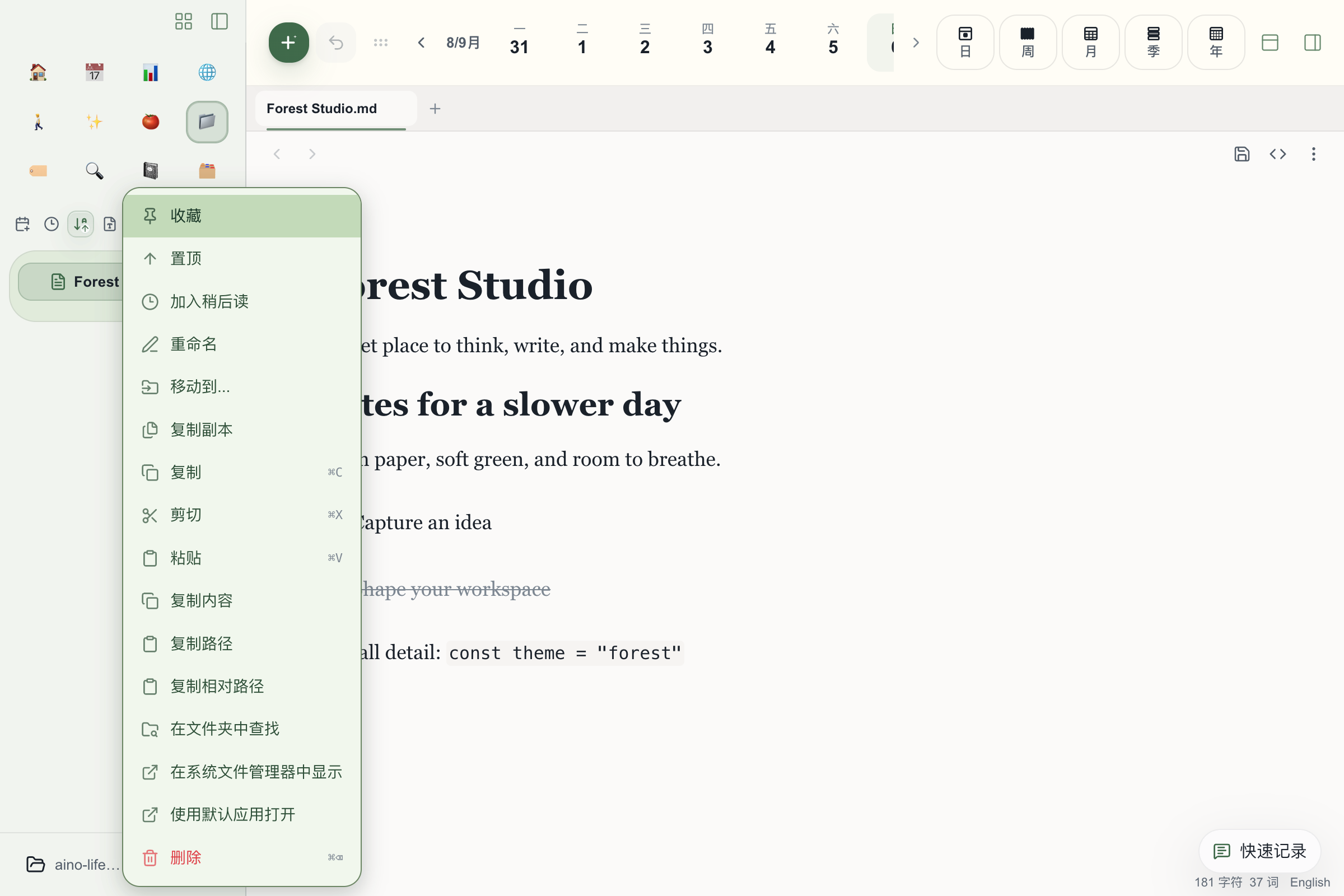
Task: Choose 移动到... from the context menu
Action: click(x=242, y=387)
